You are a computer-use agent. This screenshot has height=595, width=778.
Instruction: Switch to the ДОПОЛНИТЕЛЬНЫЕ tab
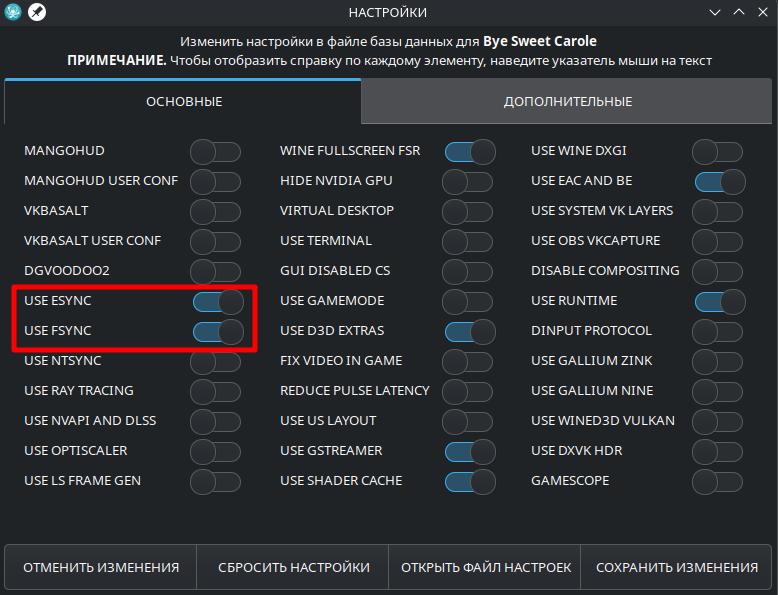[x=567, y=101]
